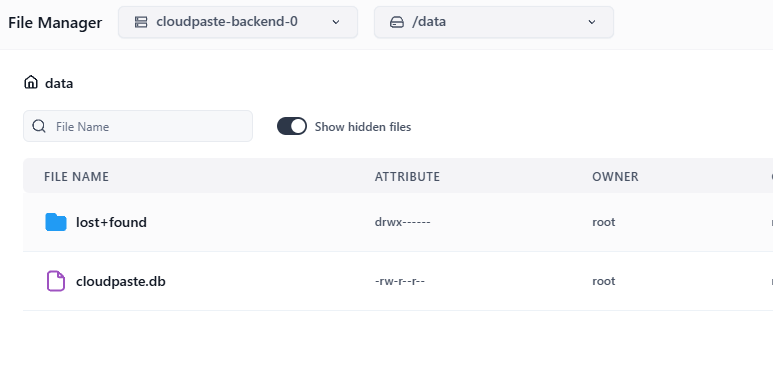Open the lost+found folder name
This screenshot has width=773, height=388.
pyautogui.click(x=111, y=222)
